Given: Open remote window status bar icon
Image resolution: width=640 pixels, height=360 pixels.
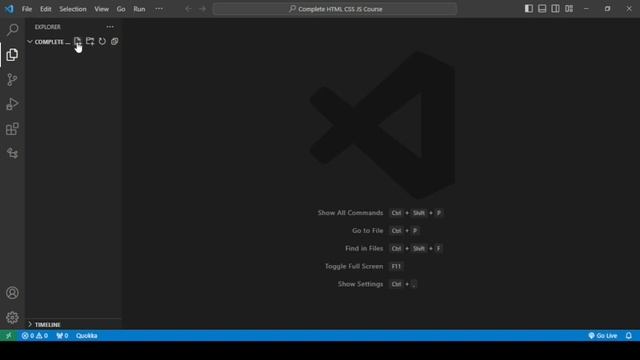Looking at the screenshot, I should point(9,336).
